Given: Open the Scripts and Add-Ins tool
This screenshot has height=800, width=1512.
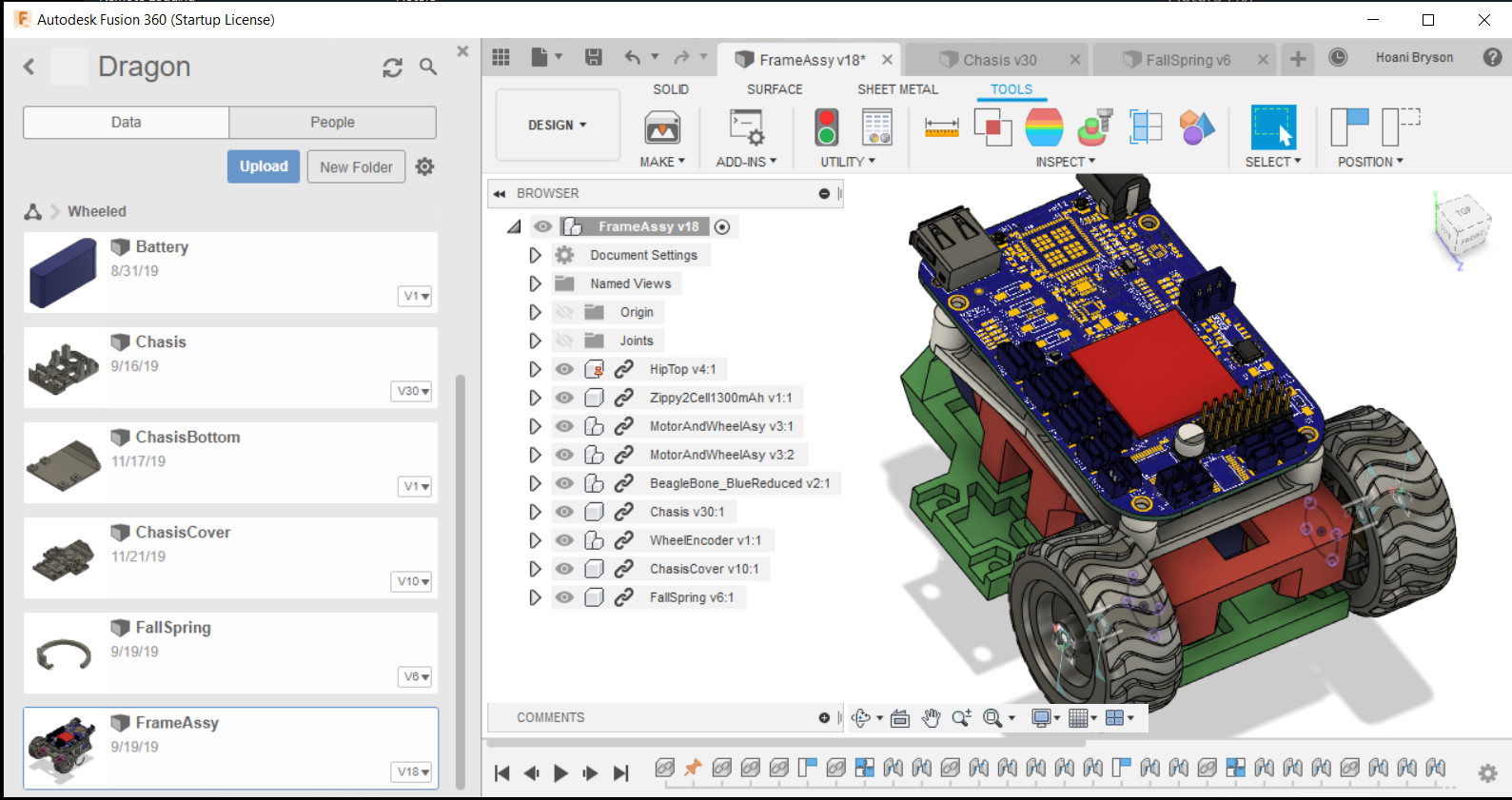Looking at the screenshot, I should (746, 128).
